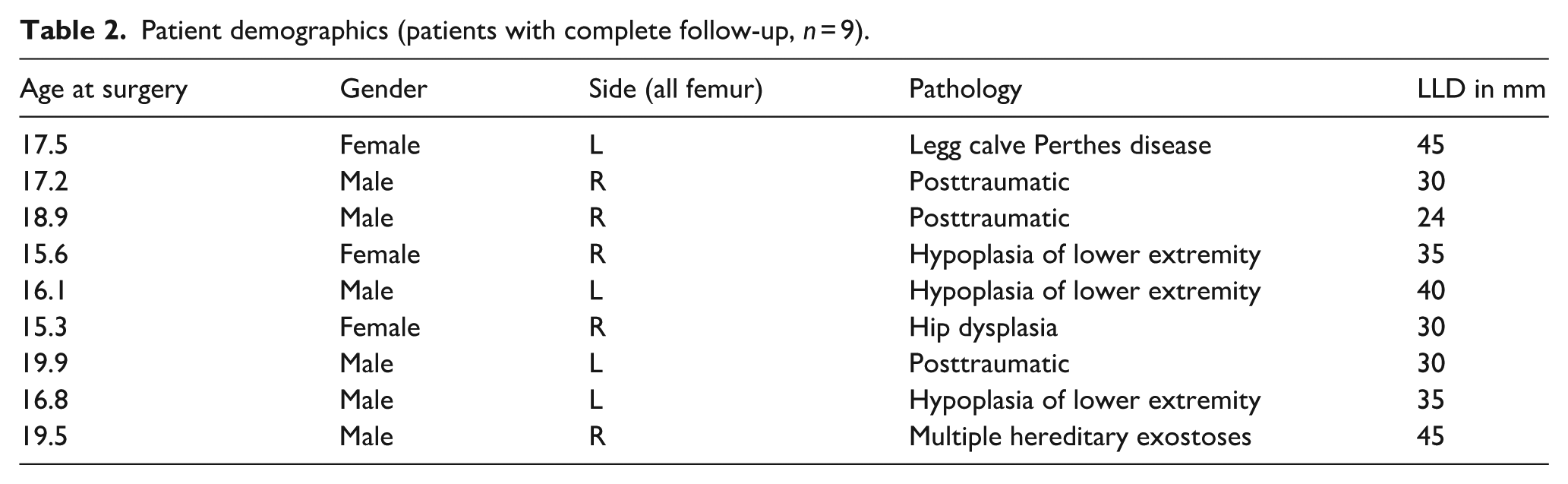Select the age value 17.5
1568x484 pixels.
pos(44,145)
